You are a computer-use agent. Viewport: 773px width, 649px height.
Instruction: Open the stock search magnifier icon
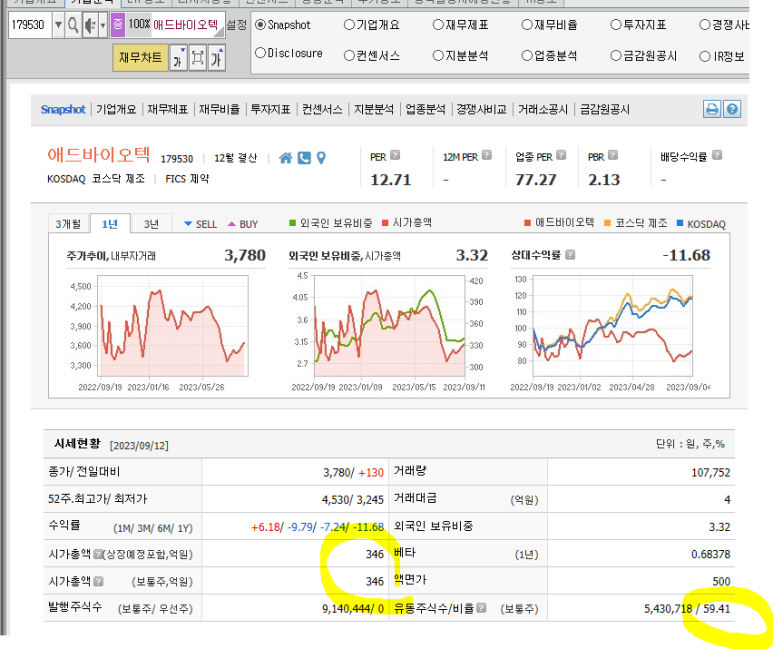click(73, 25)
